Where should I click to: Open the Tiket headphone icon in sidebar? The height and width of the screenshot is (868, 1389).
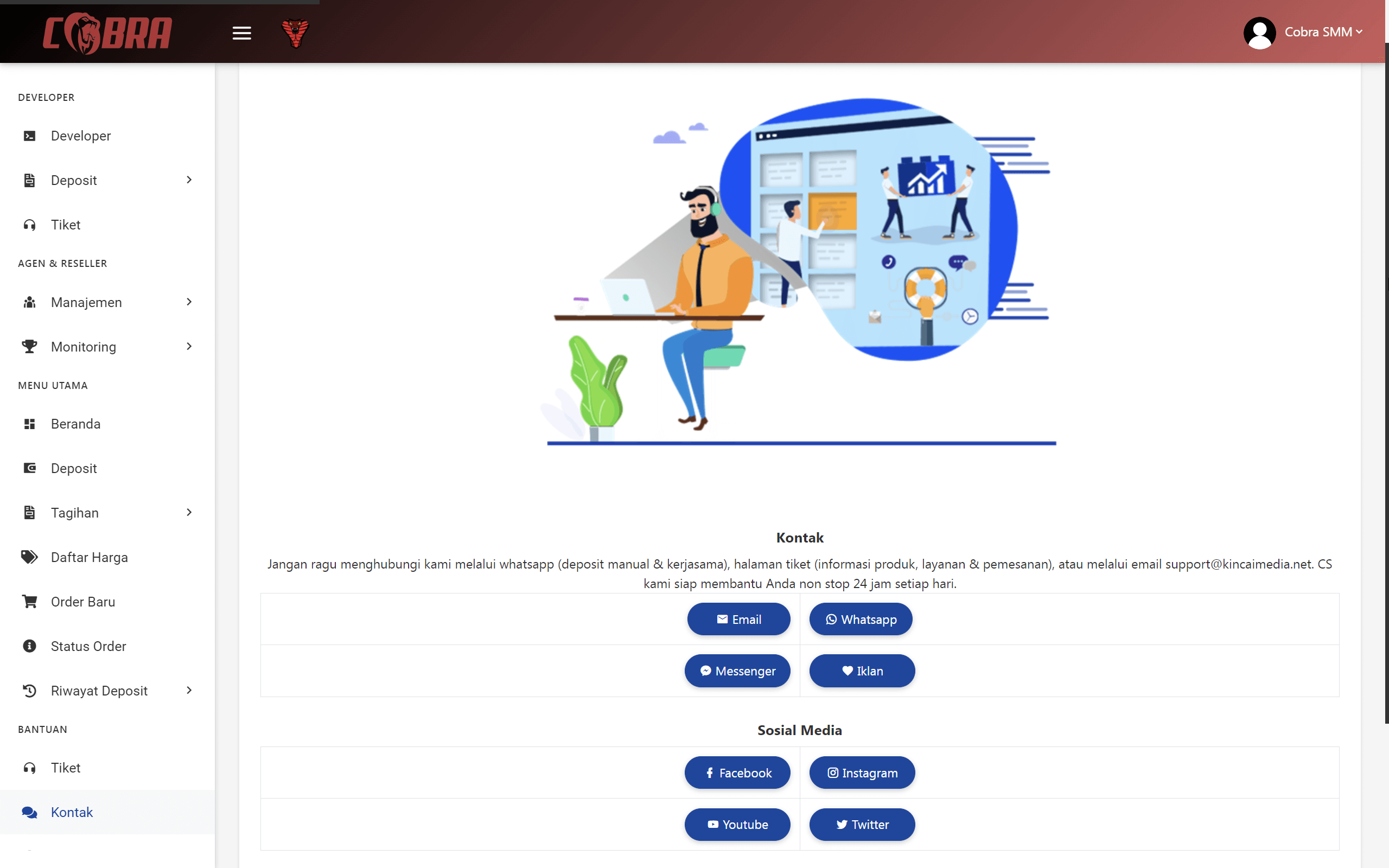[x=29, y=225]
